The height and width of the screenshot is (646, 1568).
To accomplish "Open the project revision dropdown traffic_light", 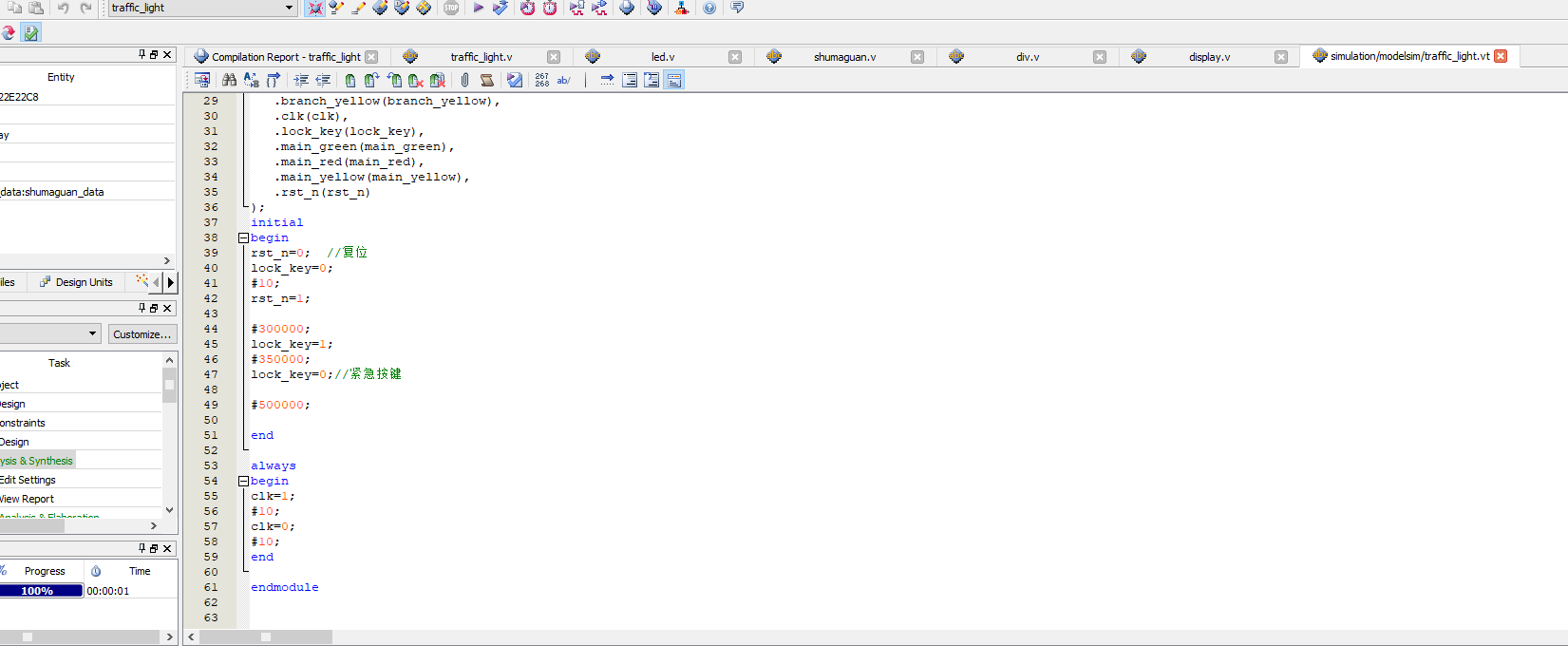I will [202, 8].
